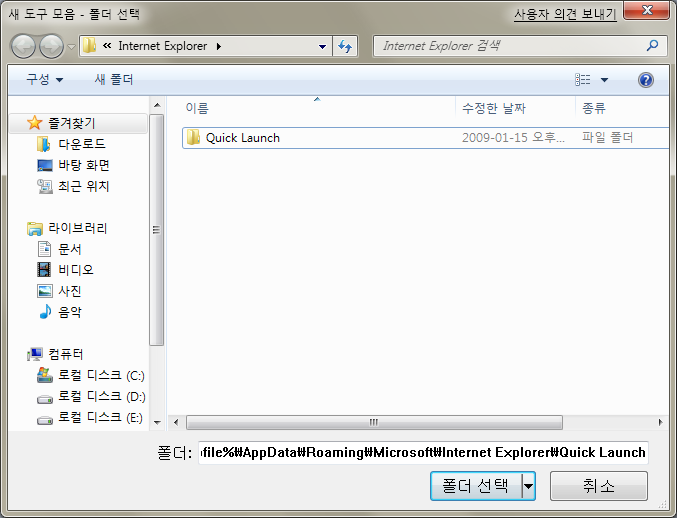Click file list scroll left arrow
The width and height of the screenshot is (677, 518).
tap(176, 422)
